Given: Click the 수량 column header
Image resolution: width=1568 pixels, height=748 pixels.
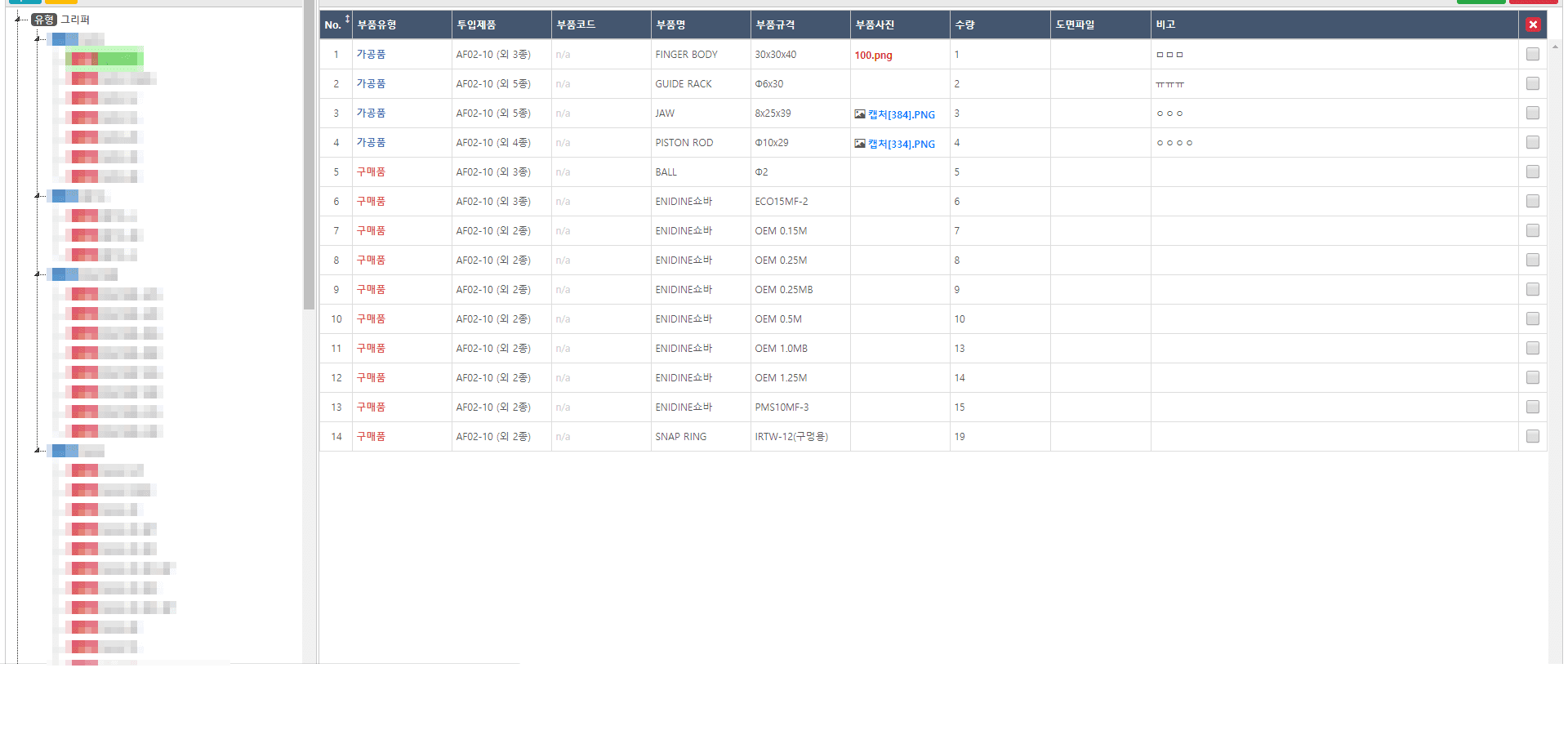Looking at the screenshot, I should point(965,24).
